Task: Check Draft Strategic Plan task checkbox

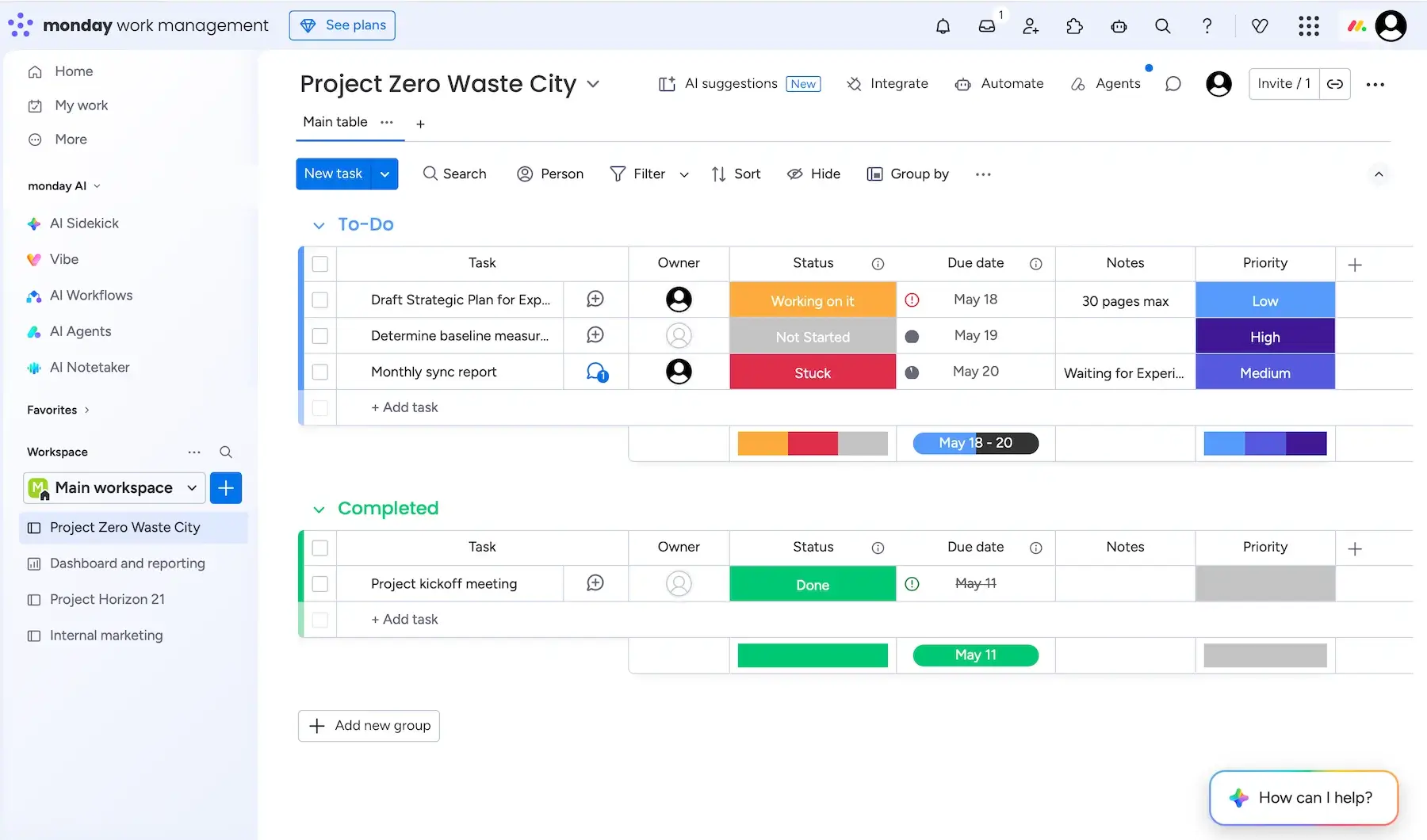Action: pyautogui.click(x=320, y=300)
